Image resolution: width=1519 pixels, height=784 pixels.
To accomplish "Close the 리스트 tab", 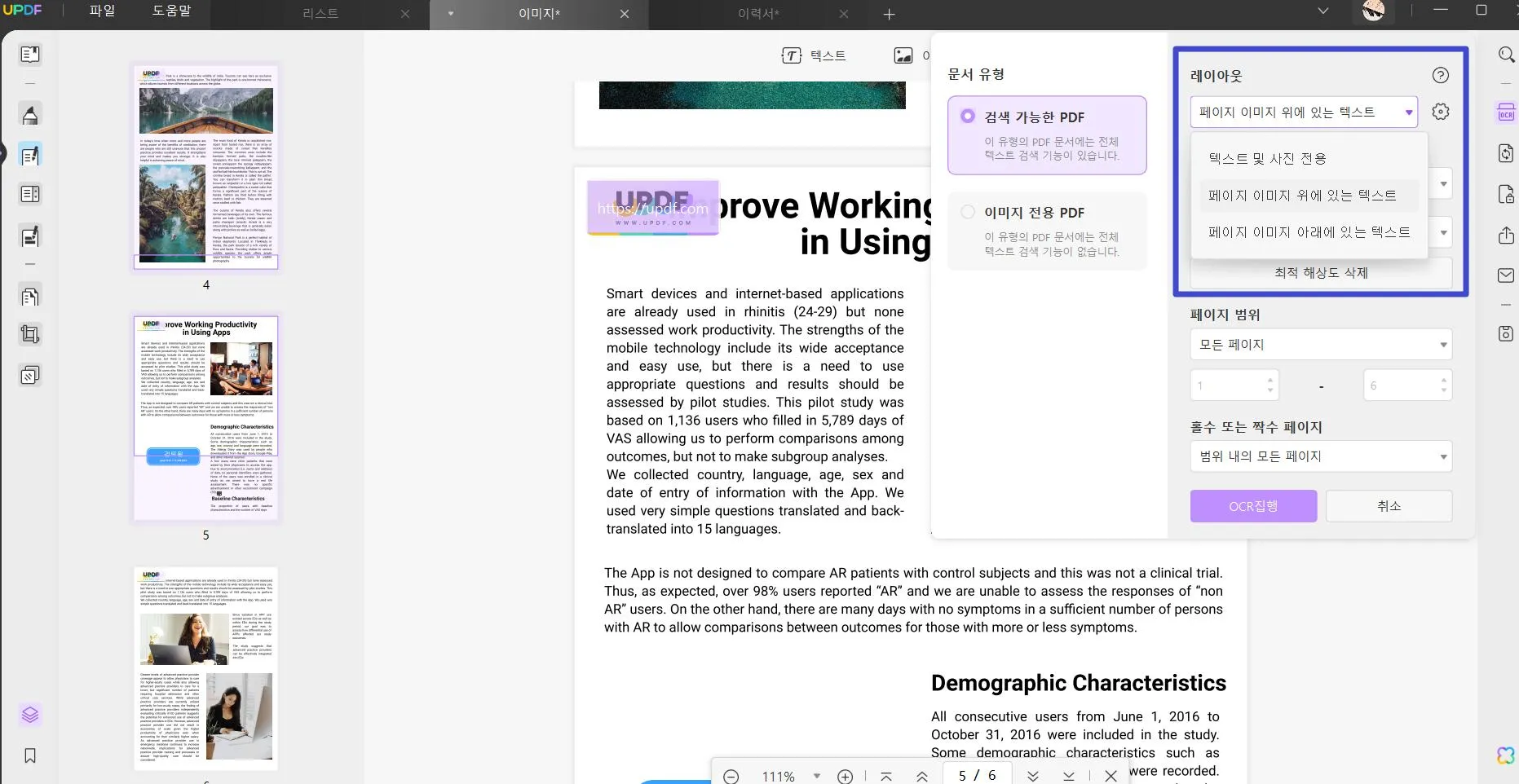I will [x=405, y=14].
